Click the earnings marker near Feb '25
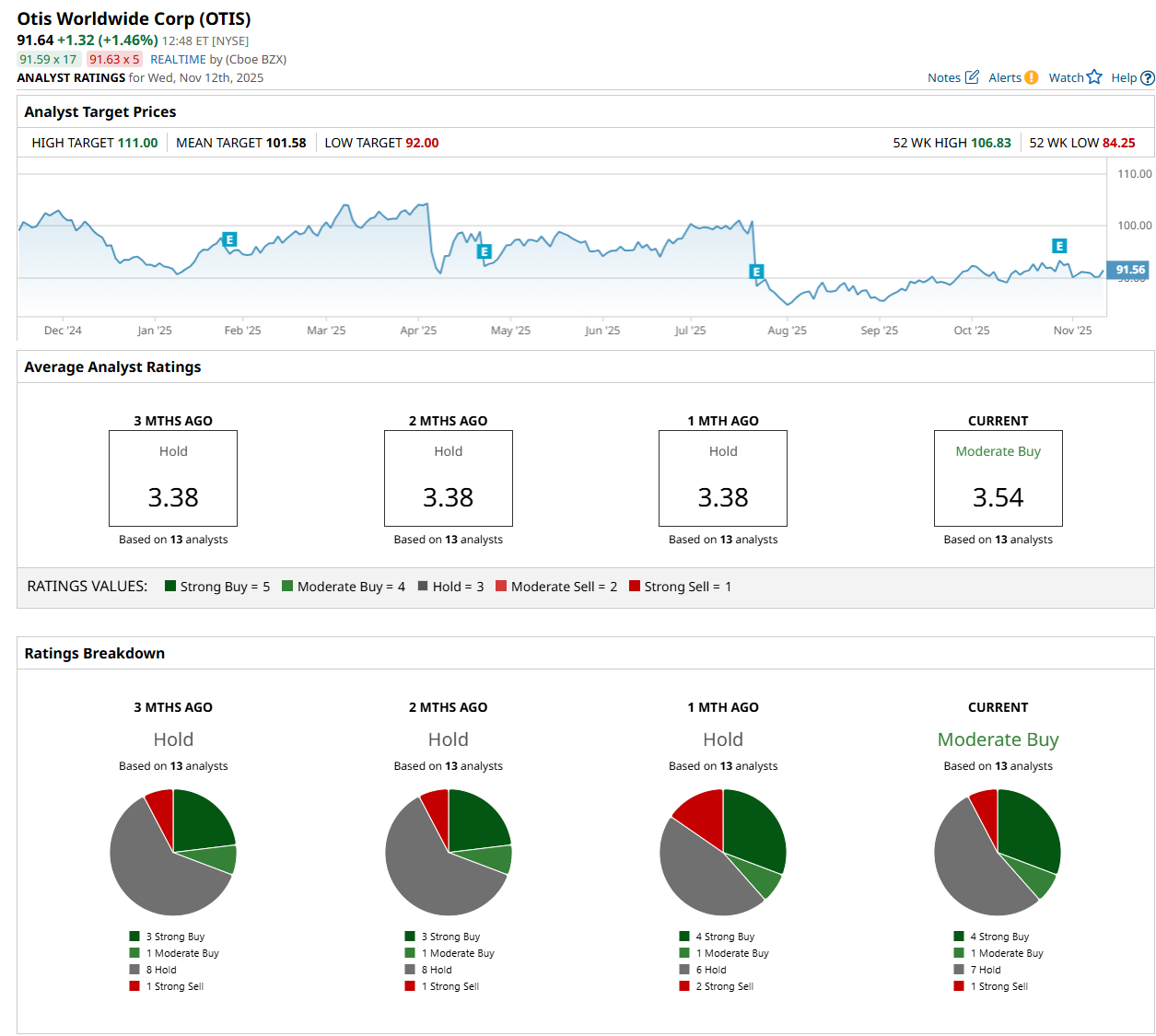 pos(230,239)
